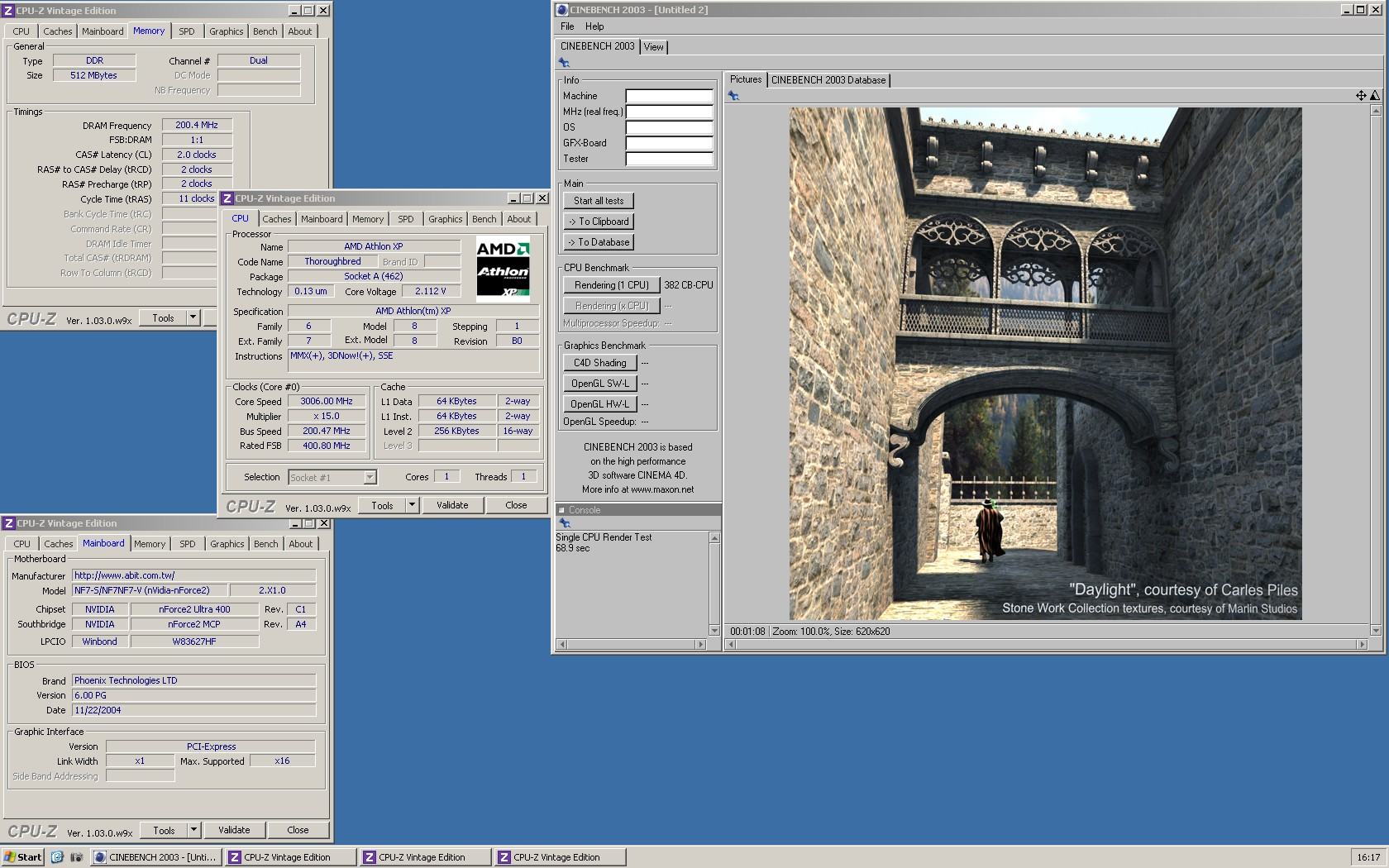Click the 382 CB-CPU result text
This screenshot has width=1389, height=868.
[x=688, y=285]
